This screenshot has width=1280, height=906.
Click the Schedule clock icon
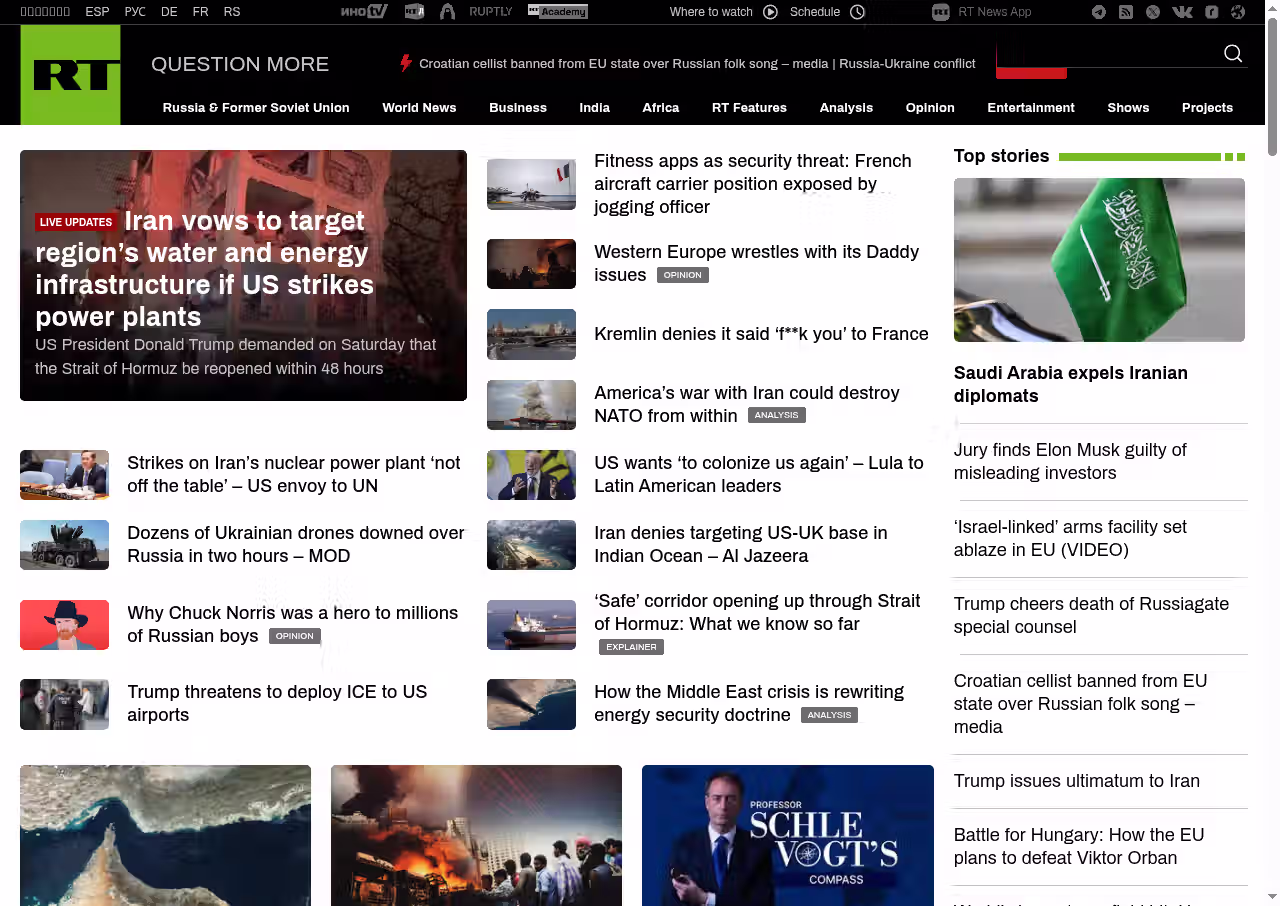[x=857, y=12]
